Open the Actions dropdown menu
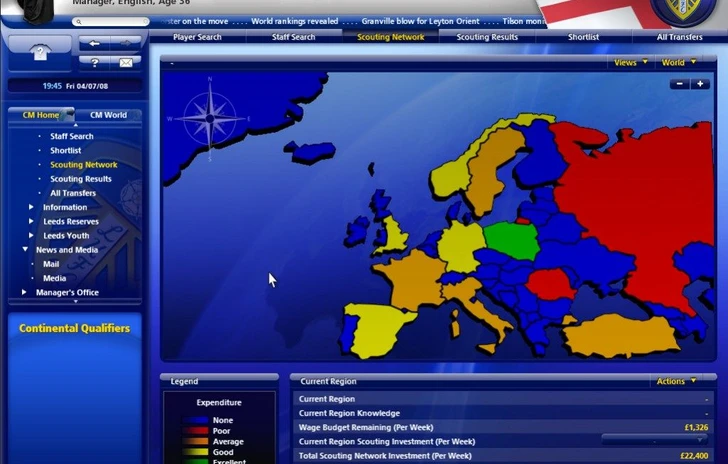Viewport: 728px width, 464px height. point(676,381)
